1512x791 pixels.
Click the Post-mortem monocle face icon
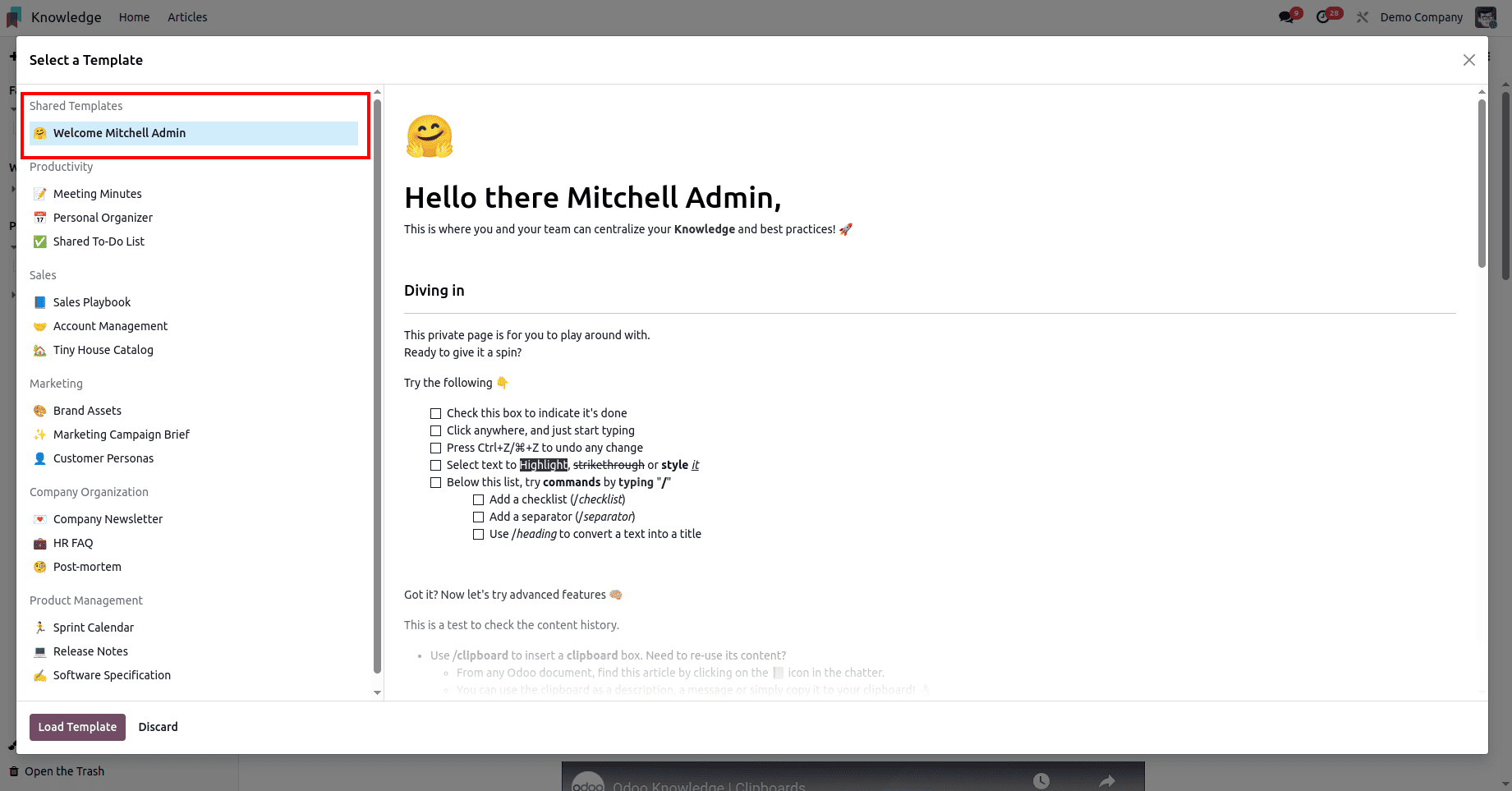pos(39,567)
